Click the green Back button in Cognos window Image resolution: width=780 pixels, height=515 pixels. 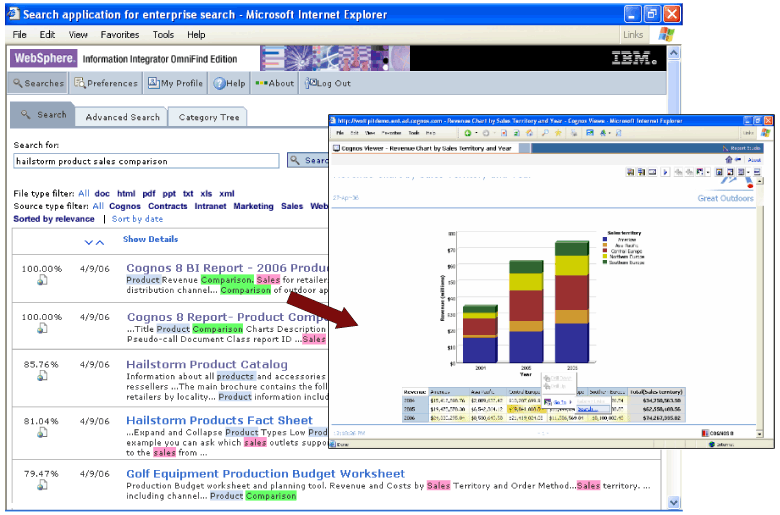pyautogui.click(x=468, y=133)
